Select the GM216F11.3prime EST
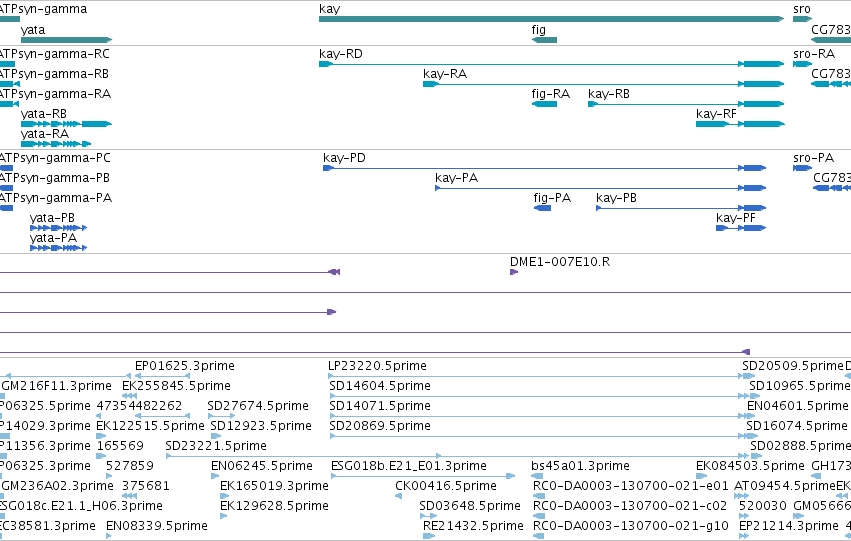 [x=2, y=396]
